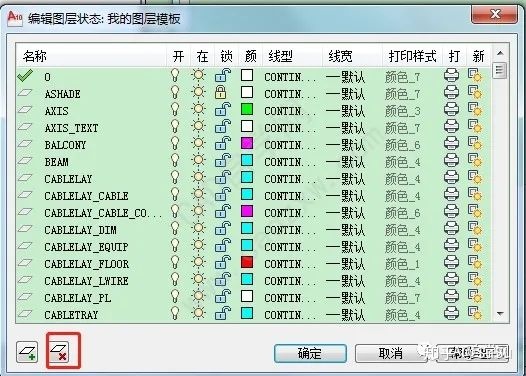This screenshot has width=526, height=376.
Task: Unlock the ASHADE layer padlock
Action: click(x=220, y=92)
